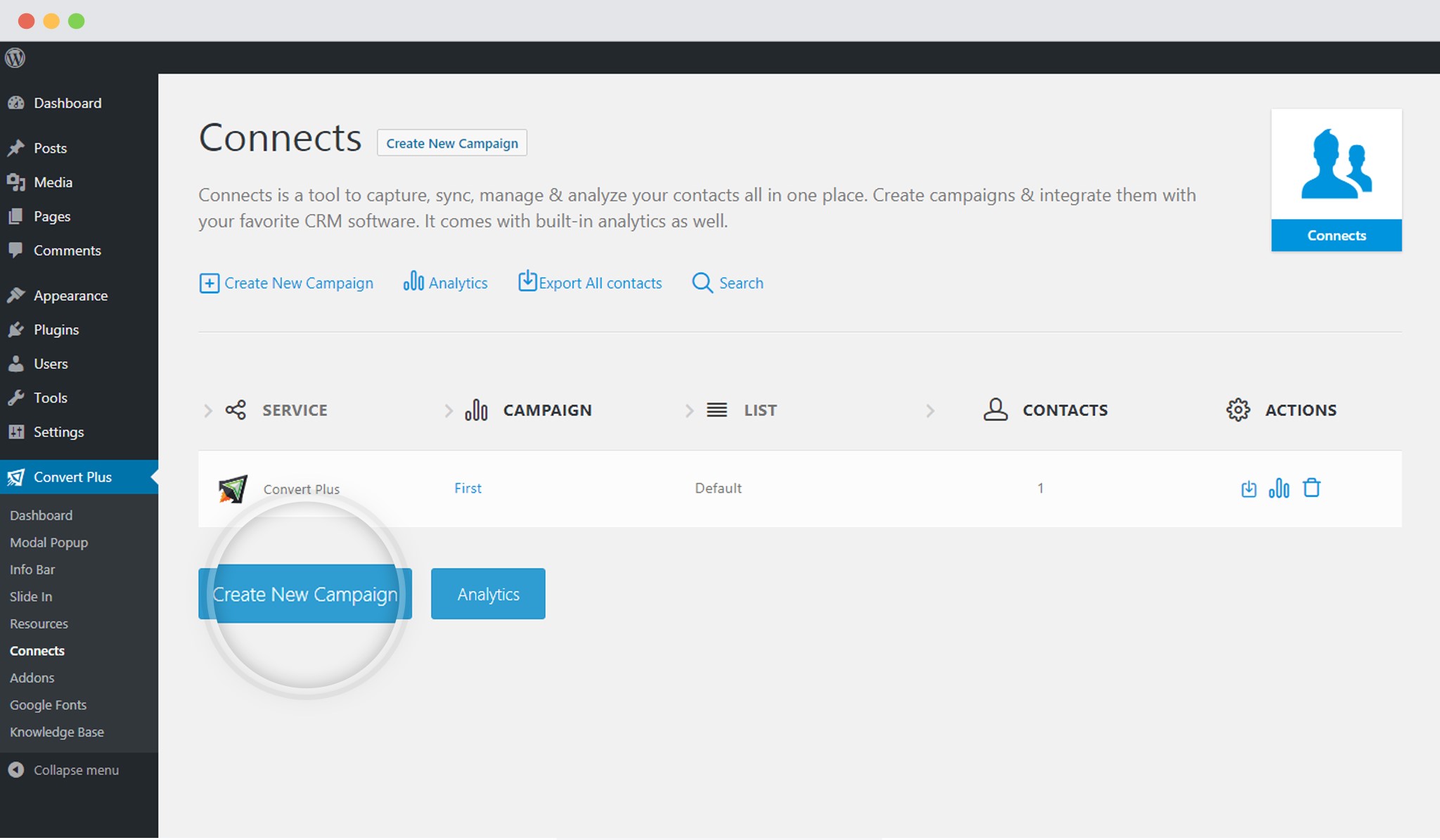The width and height of the screenshot is (1440, 840).
Task: Open Slide In submenu item
Action: point(31,597)
